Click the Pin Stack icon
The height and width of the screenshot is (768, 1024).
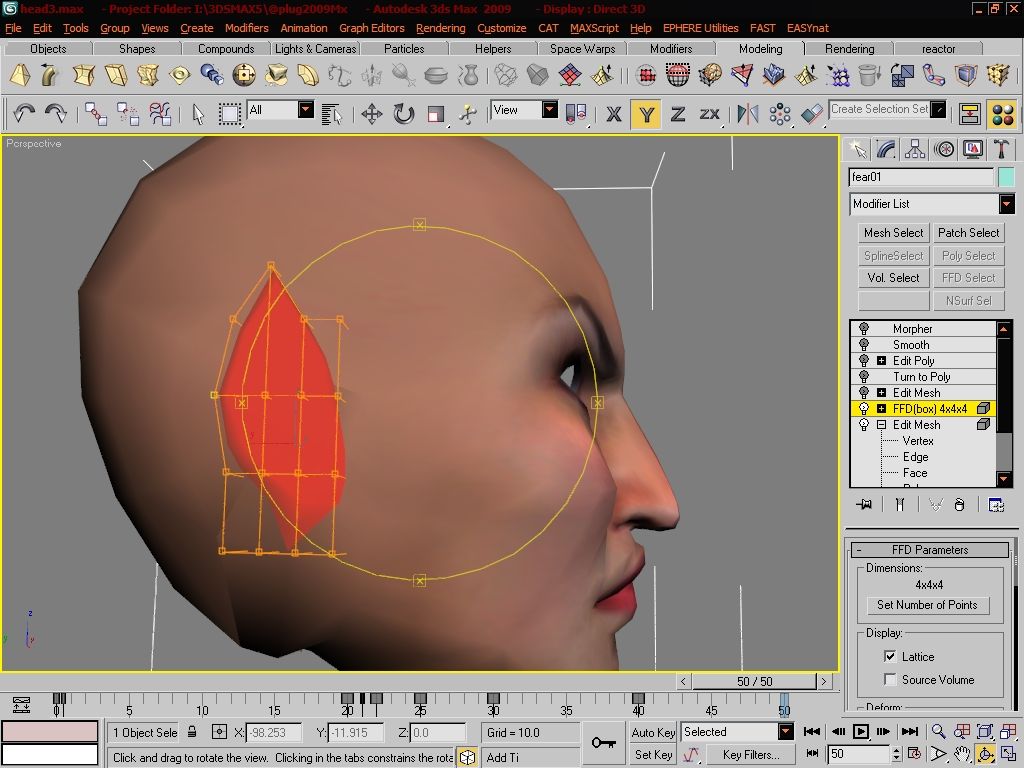[x=865, y=504]
